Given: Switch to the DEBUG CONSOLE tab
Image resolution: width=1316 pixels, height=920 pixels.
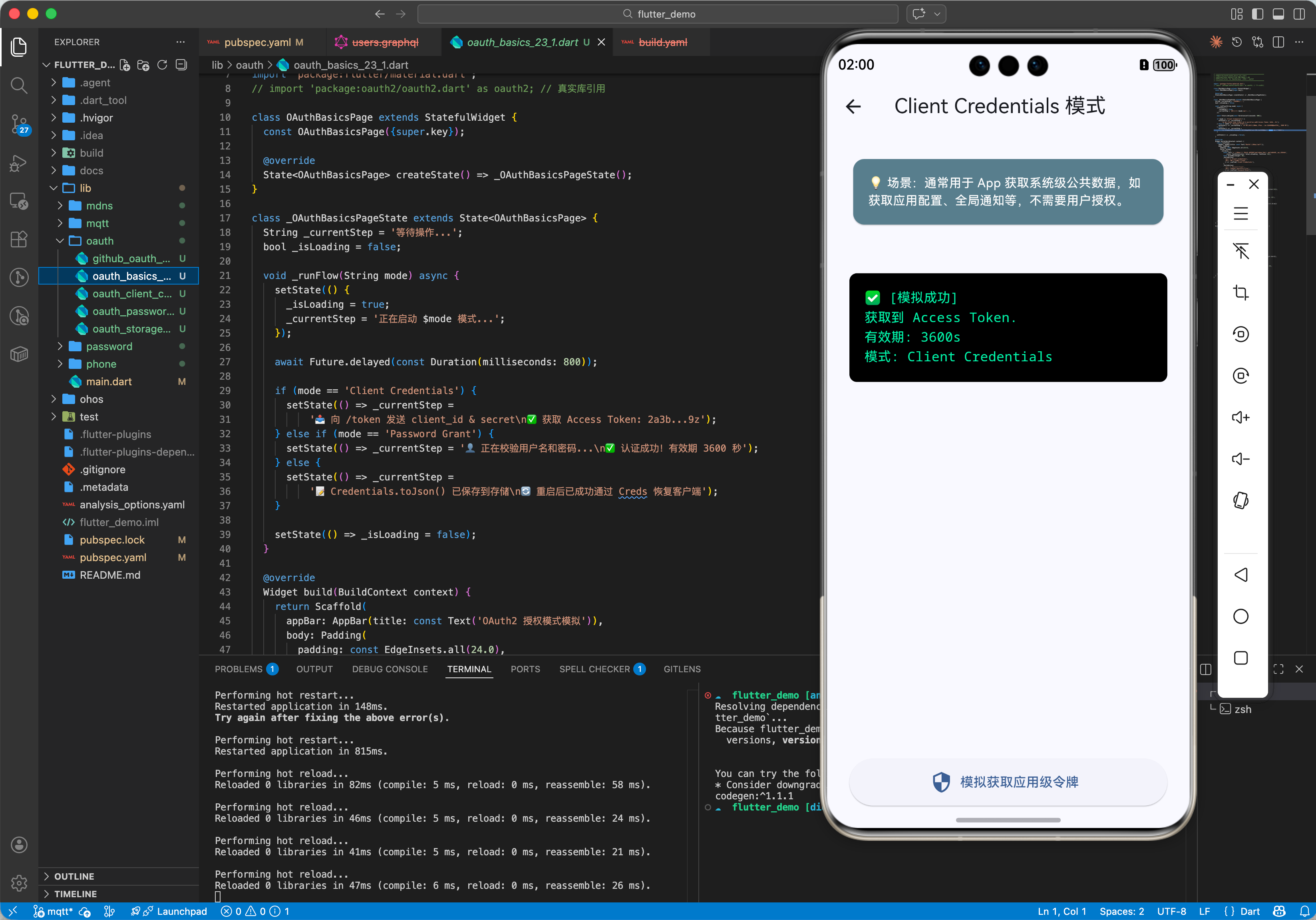Looking at the screenshot, I should [390, 669].
